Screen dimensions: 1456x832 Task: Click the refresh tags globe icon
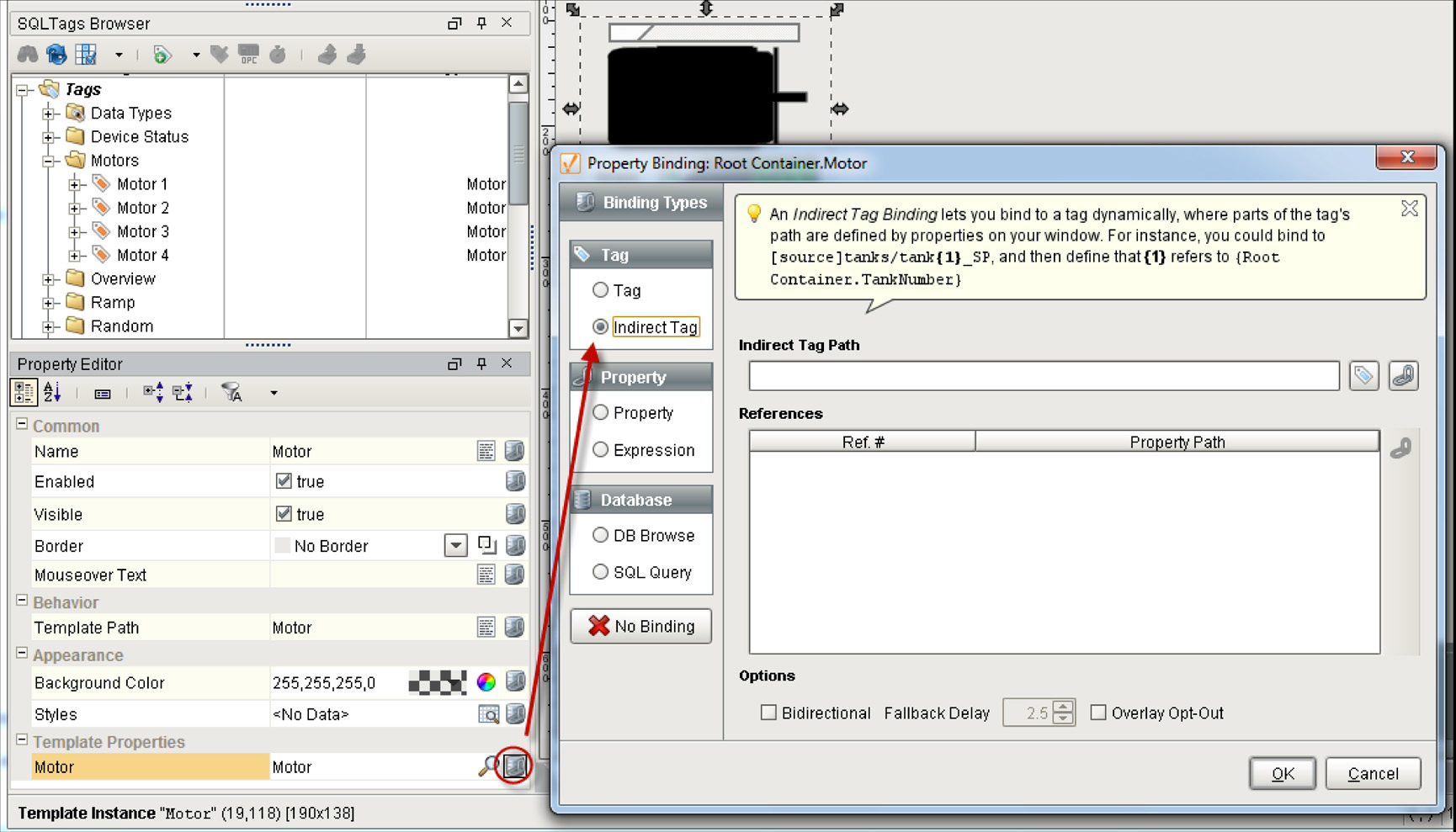[56, 55]
